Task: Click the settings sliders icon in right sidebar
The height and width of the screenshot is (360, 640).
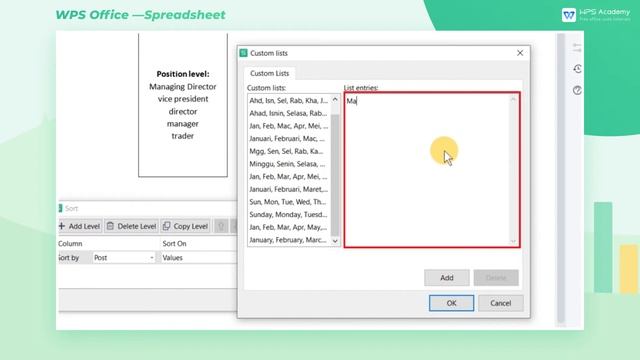Action: [577, 47]
